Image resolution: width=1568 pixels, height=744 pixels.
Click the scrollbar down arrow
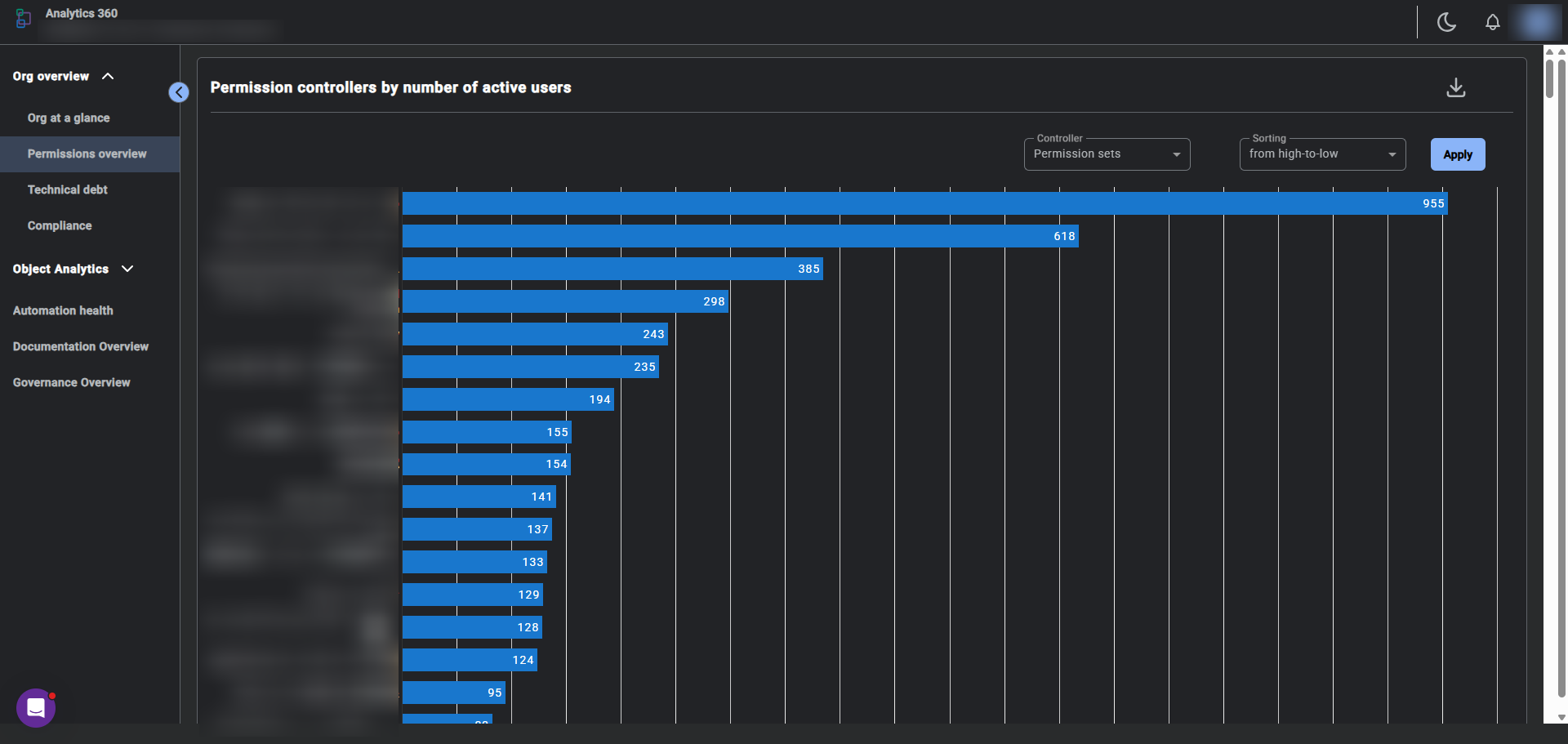[x=1561, y=717]
